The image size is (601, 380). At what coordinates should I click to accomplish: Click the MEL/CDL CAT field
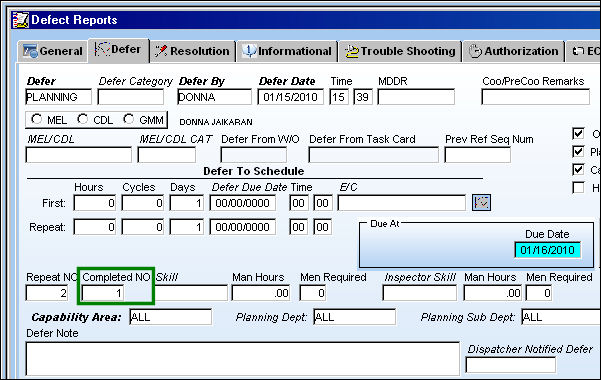(167, 155)
